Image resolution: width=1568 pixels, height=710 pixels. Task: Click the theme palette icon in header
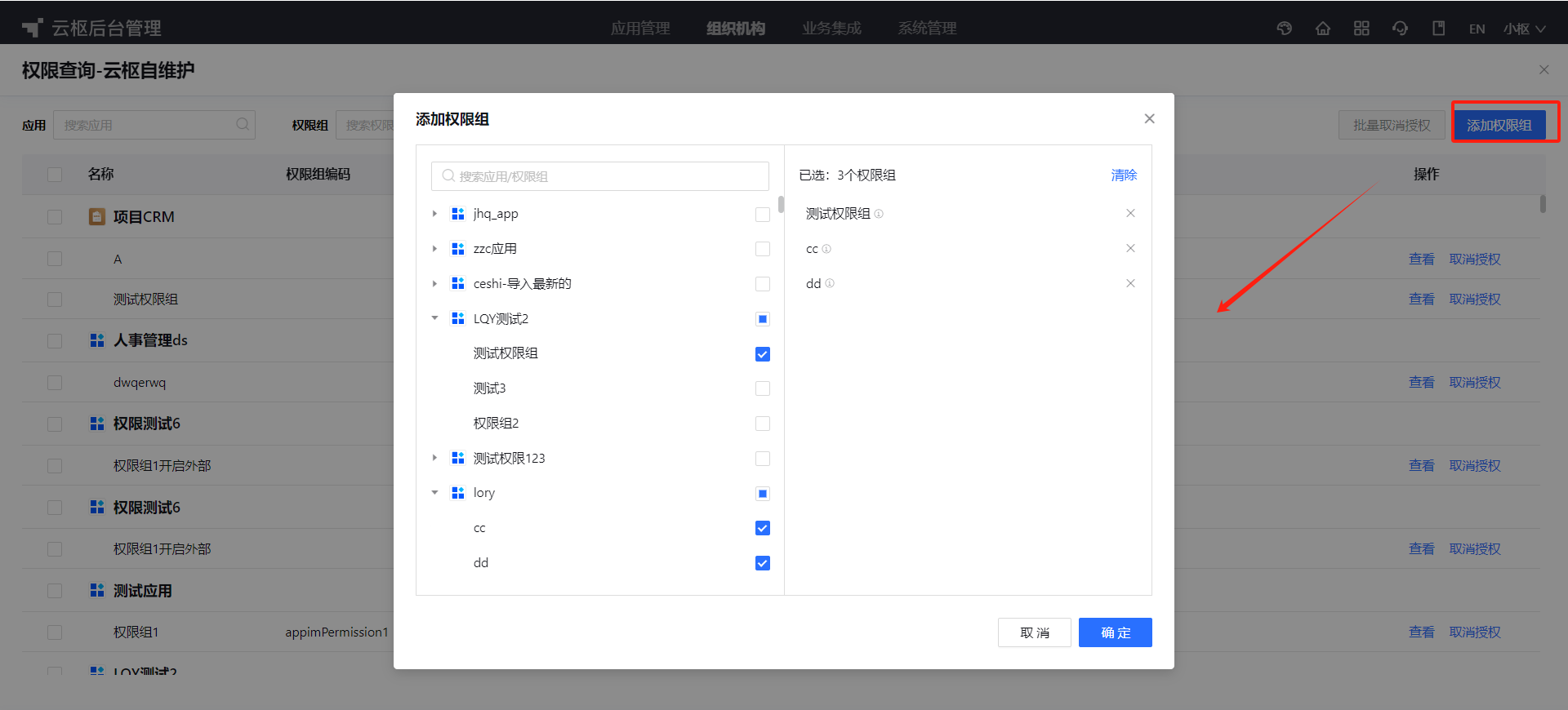point(1285,29)
